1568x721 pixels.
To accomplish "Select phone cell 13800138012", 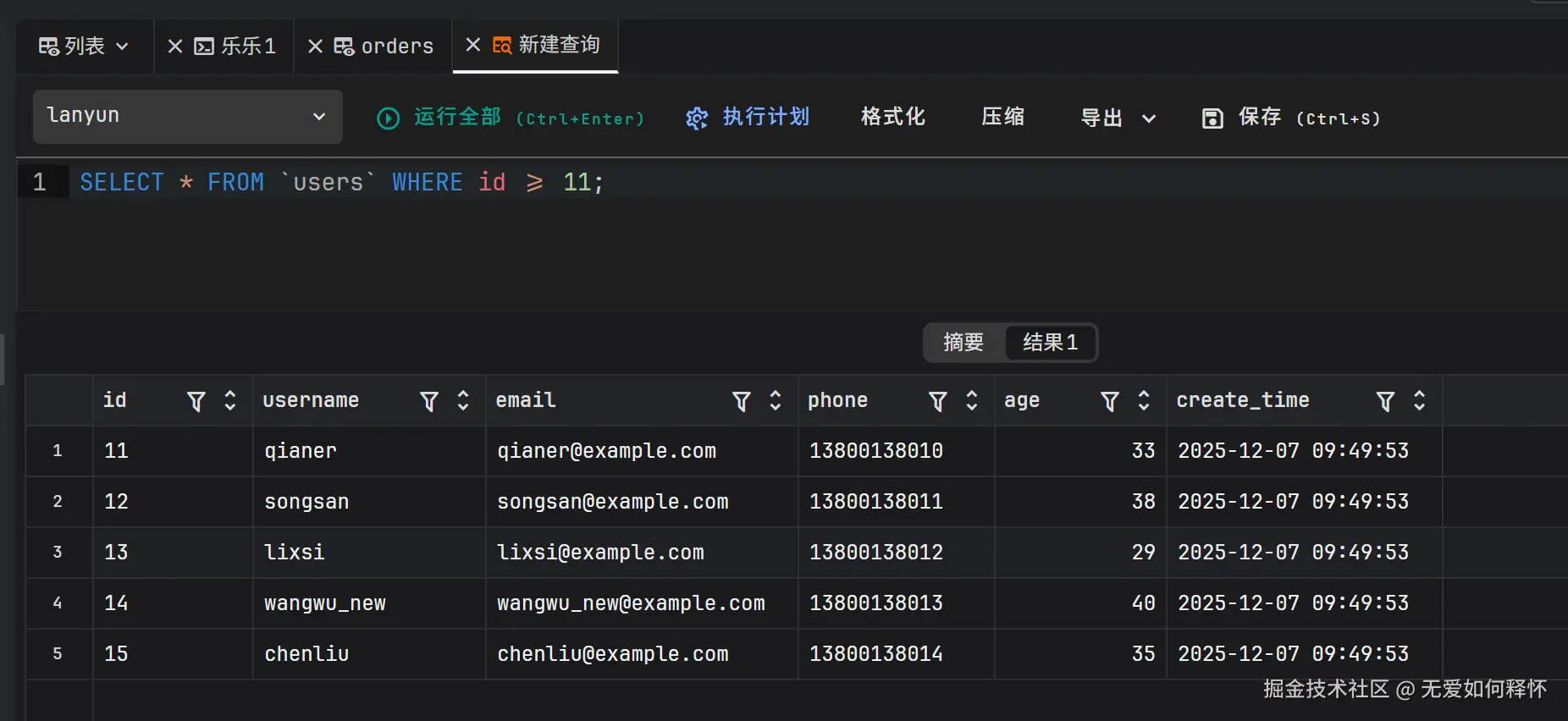I will pos(897,553).
